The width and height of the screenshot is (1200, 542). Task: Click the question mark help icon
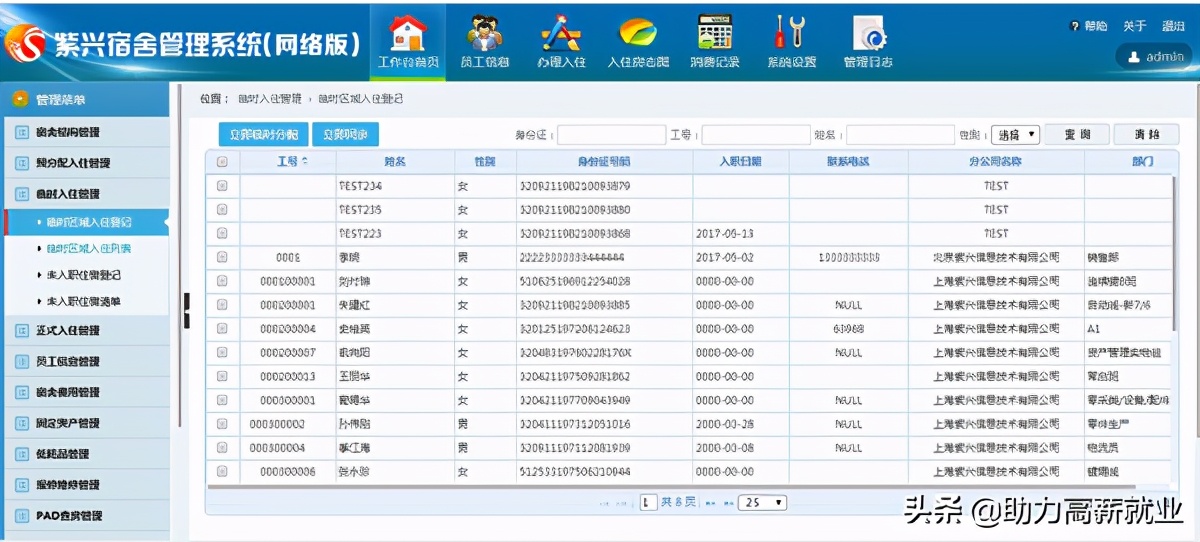tap(1075, 26)
